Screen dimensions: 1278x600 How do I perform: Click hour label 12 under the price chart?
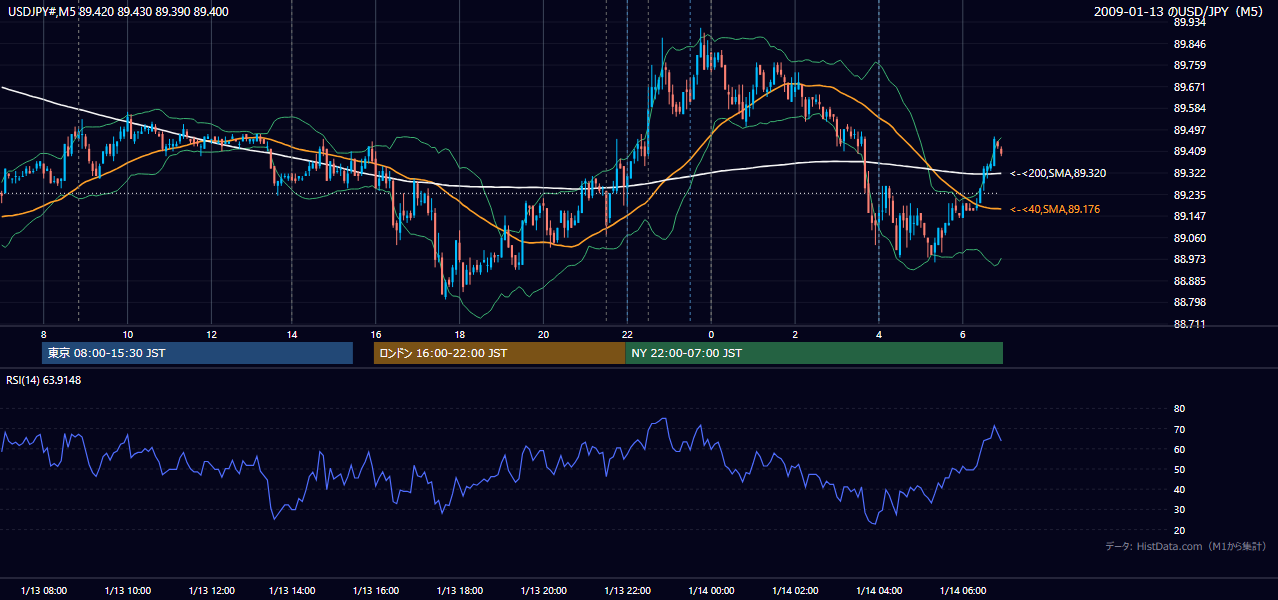click(x=211, y=334)
